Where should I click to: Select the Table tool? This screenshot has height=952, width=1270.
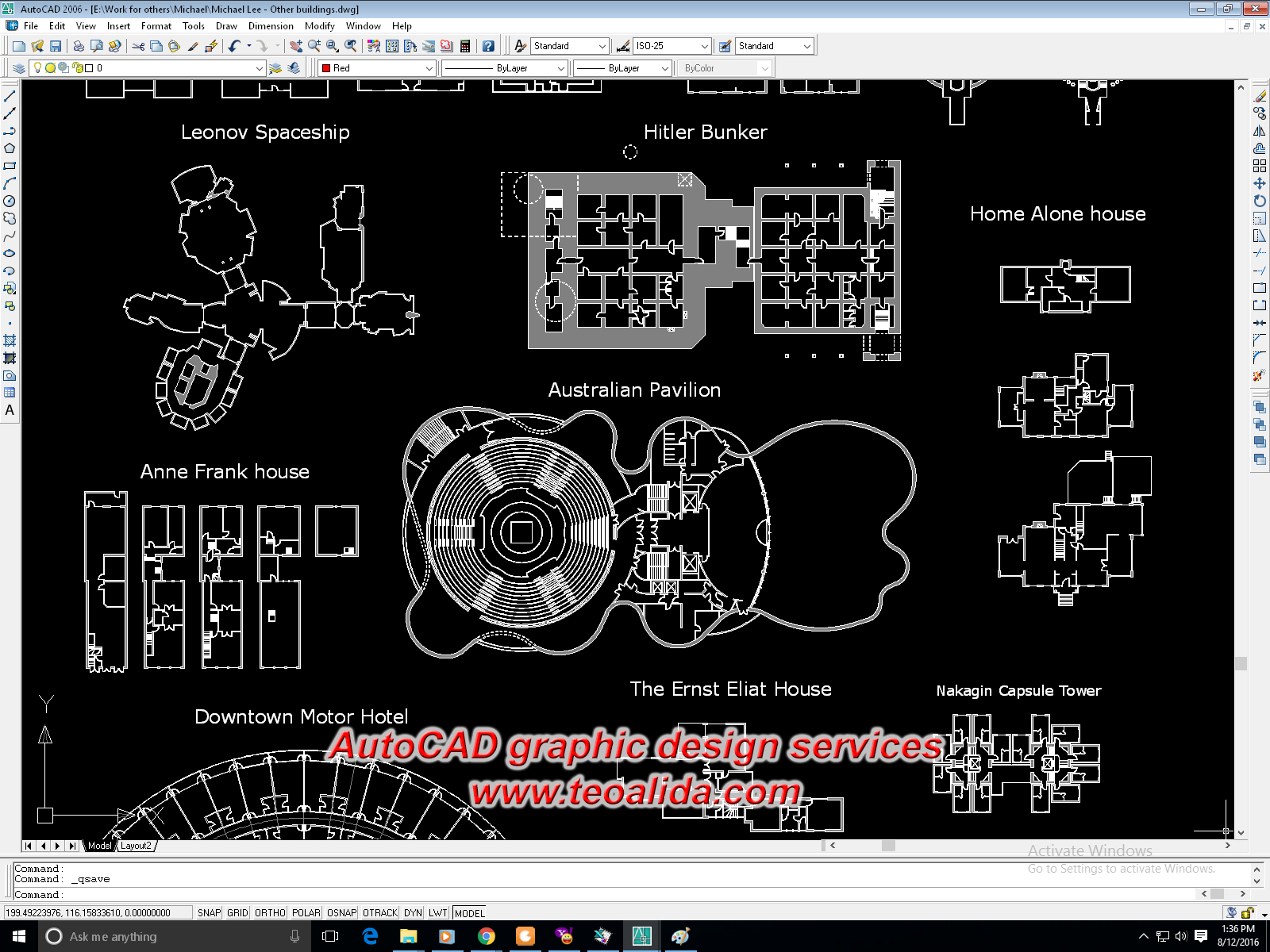10,393
